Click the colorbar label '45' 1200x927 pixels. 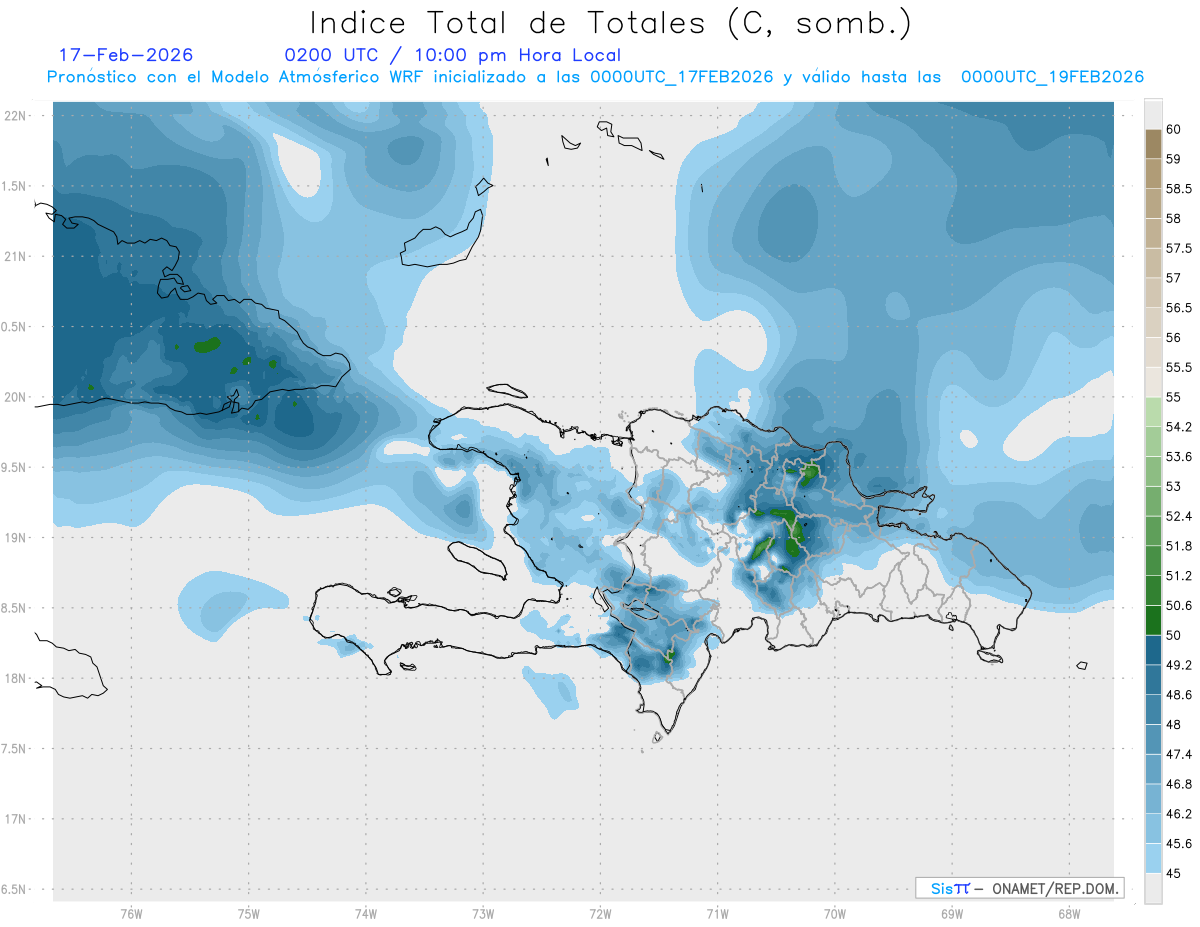[x=1174, y=873]
